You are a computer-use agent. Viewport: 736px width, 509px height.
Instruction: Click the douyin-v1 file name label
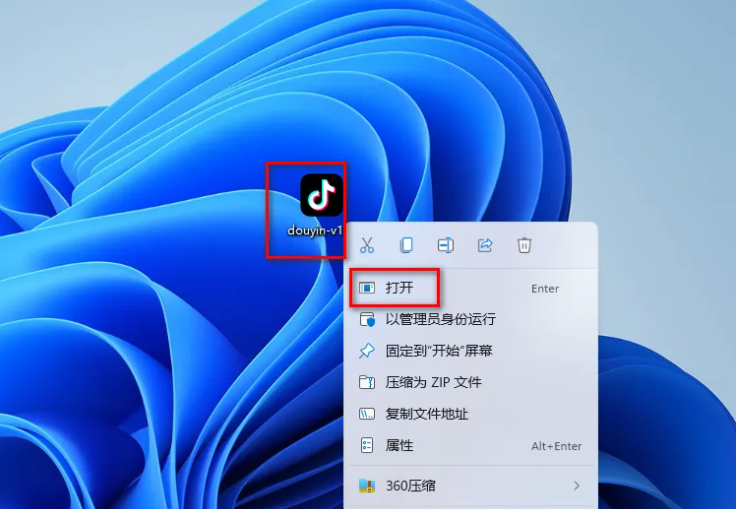tap(315, 231)
